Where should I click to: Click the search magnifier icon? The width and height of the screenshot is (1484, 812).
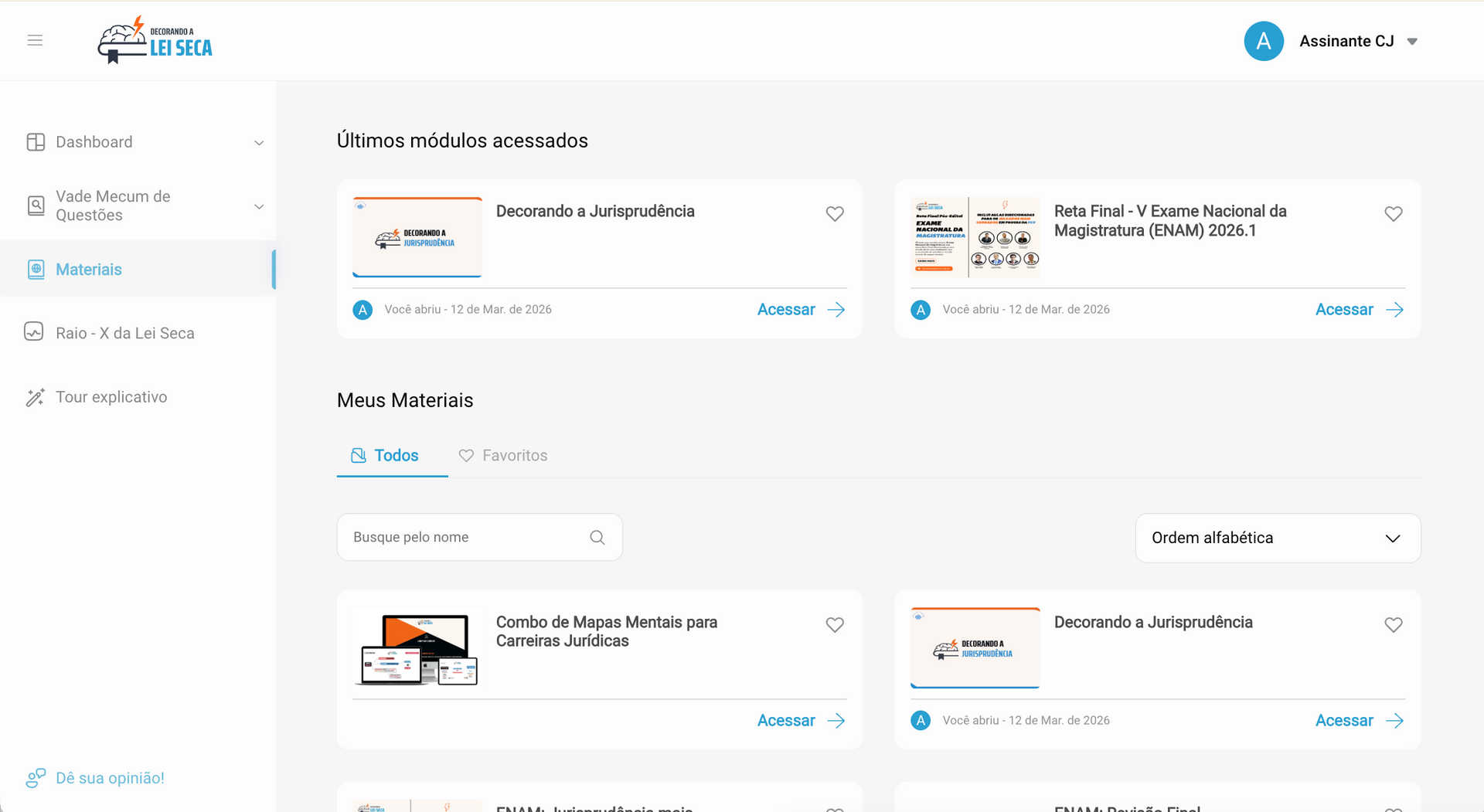(597, 538)
